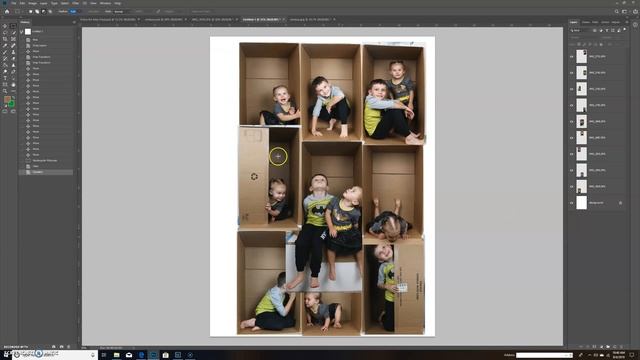Screen dimensions: 640x360
Task: Open File Explorer from the taskbar
Action: 116,355
